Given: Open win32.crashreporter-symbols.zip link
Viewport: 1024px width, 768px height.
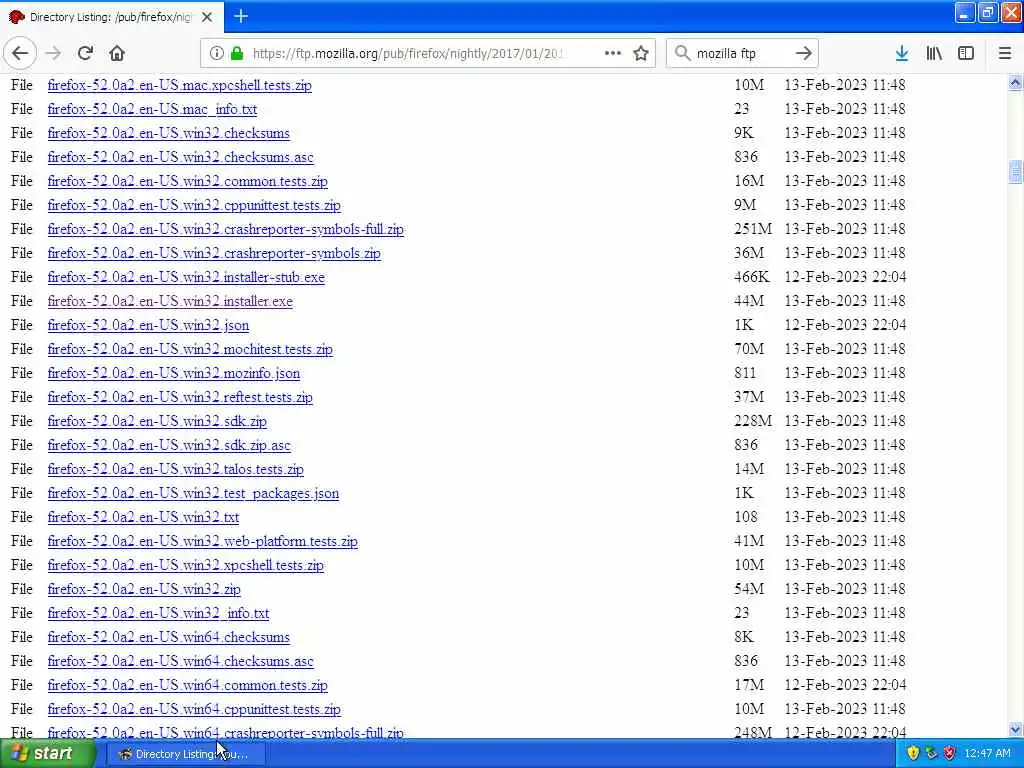Looking at the screenshot, I should coord(214,253).
